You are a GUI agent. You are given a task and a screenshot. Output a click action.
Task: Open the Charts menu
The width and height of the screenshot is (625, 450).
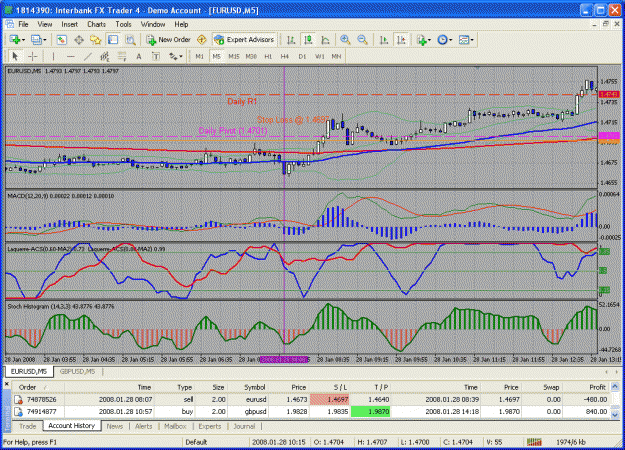[96, 24]
